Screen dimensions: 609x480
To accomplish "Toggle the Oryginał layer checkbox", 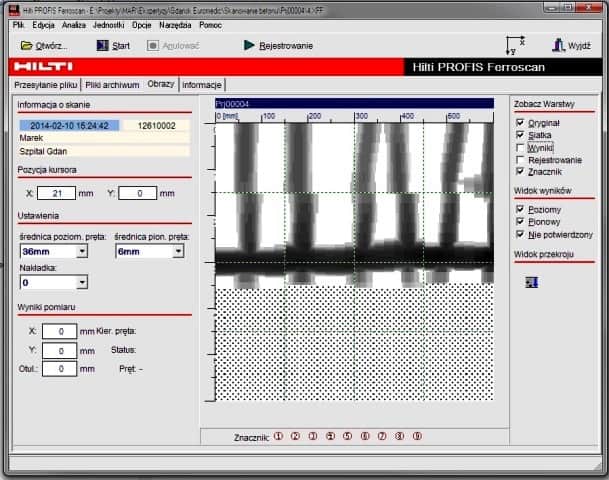I will click(519, 122).
